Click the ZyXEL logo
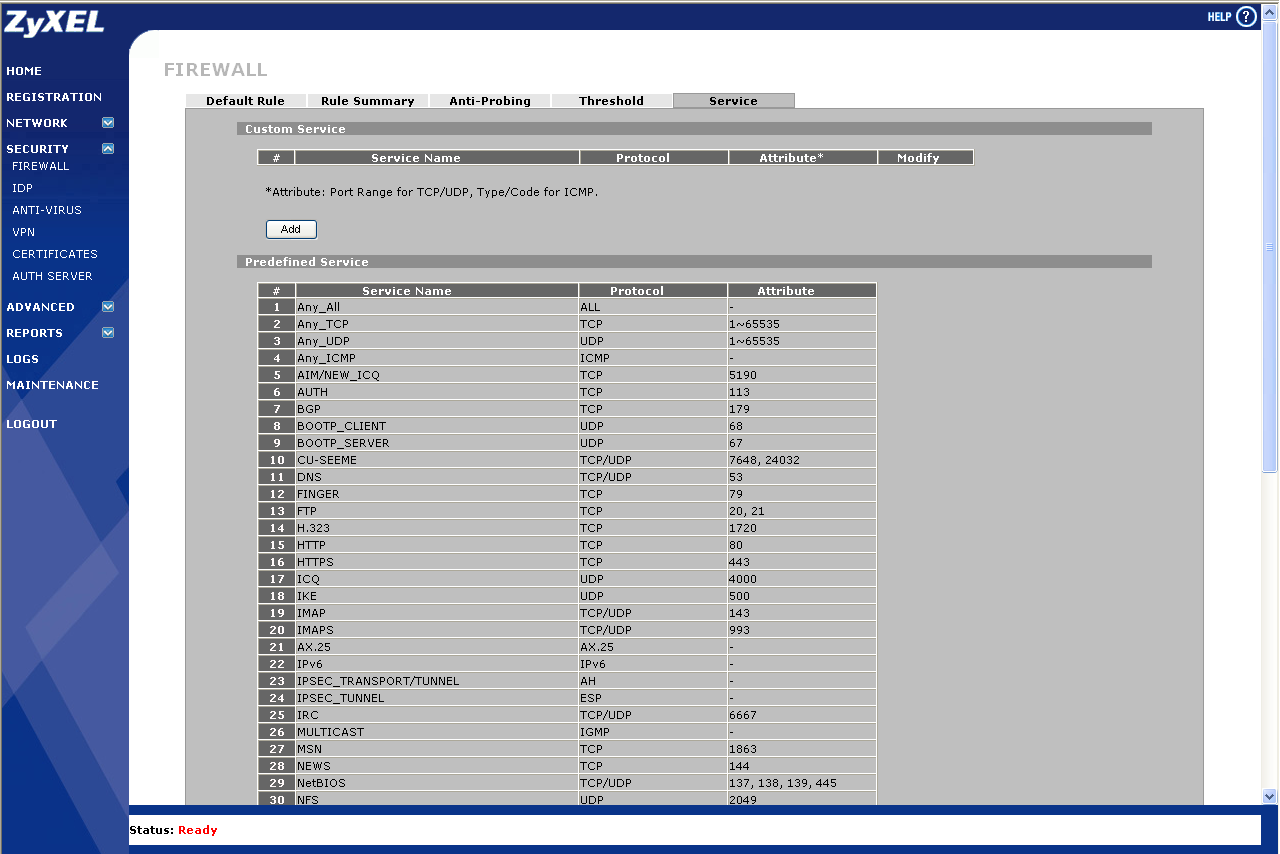 tap(54, 22)
